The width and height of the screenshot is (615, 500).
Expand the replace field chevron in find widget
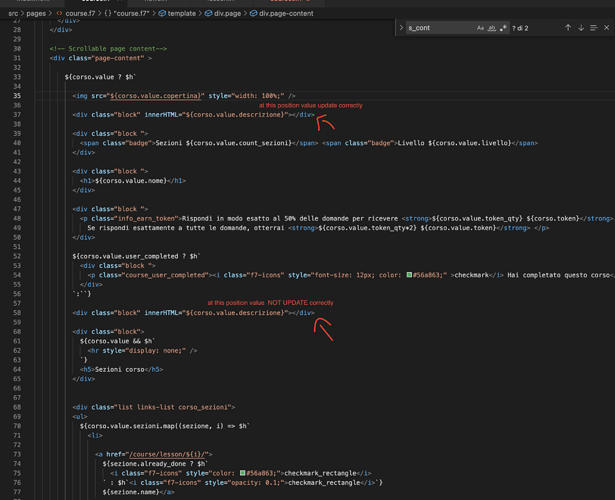click(401, 28)
